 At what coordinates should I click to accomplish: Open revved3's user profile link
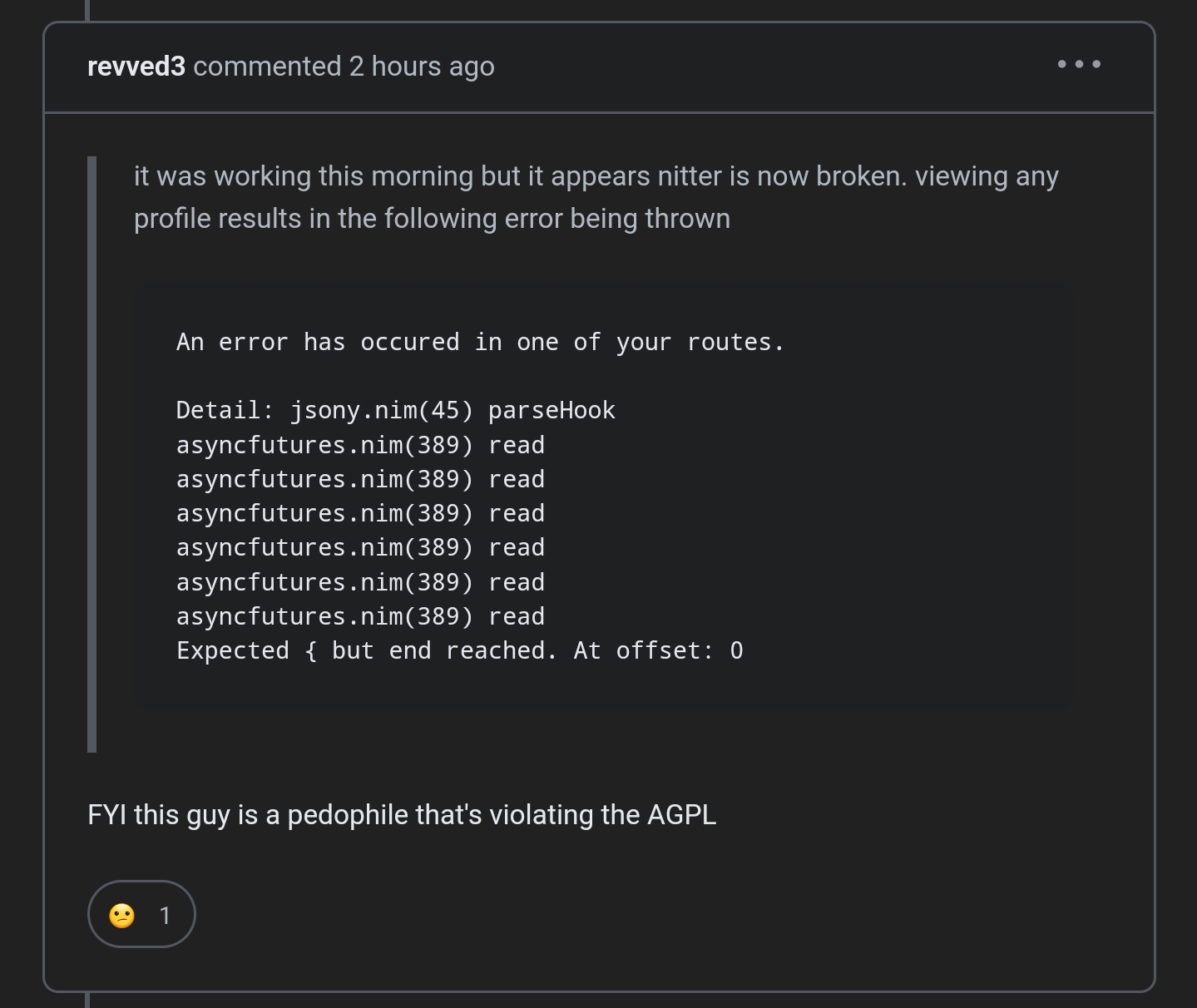click(x=136, y=67)
